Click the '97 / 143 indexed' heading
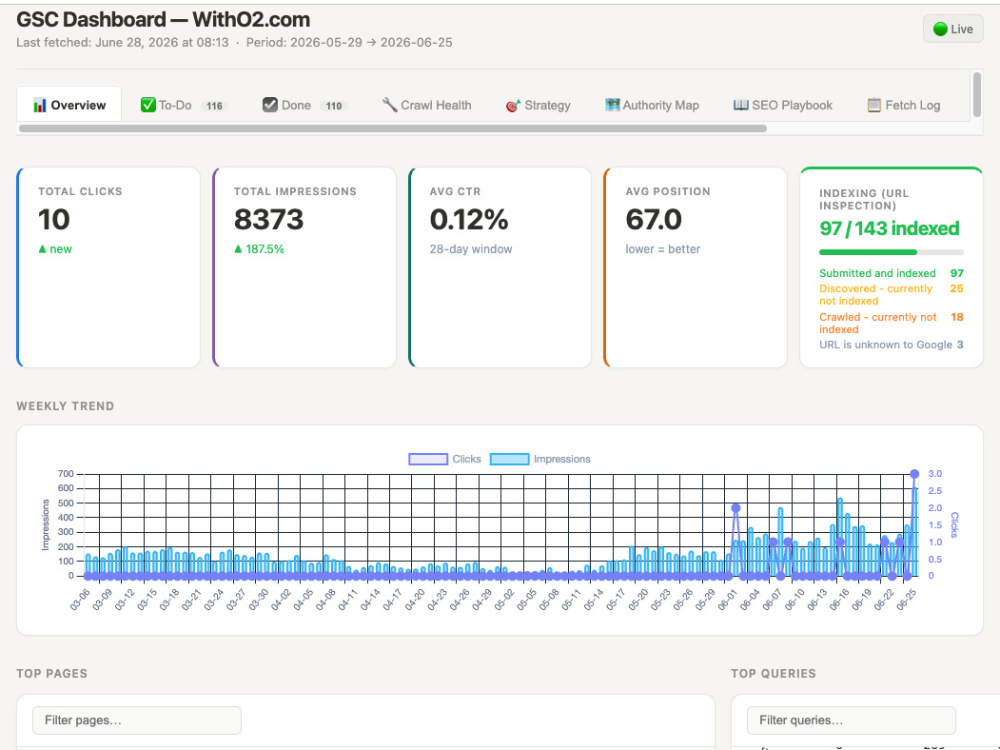1000x750 pixels. pyautogui.click(x=889, y=228)
